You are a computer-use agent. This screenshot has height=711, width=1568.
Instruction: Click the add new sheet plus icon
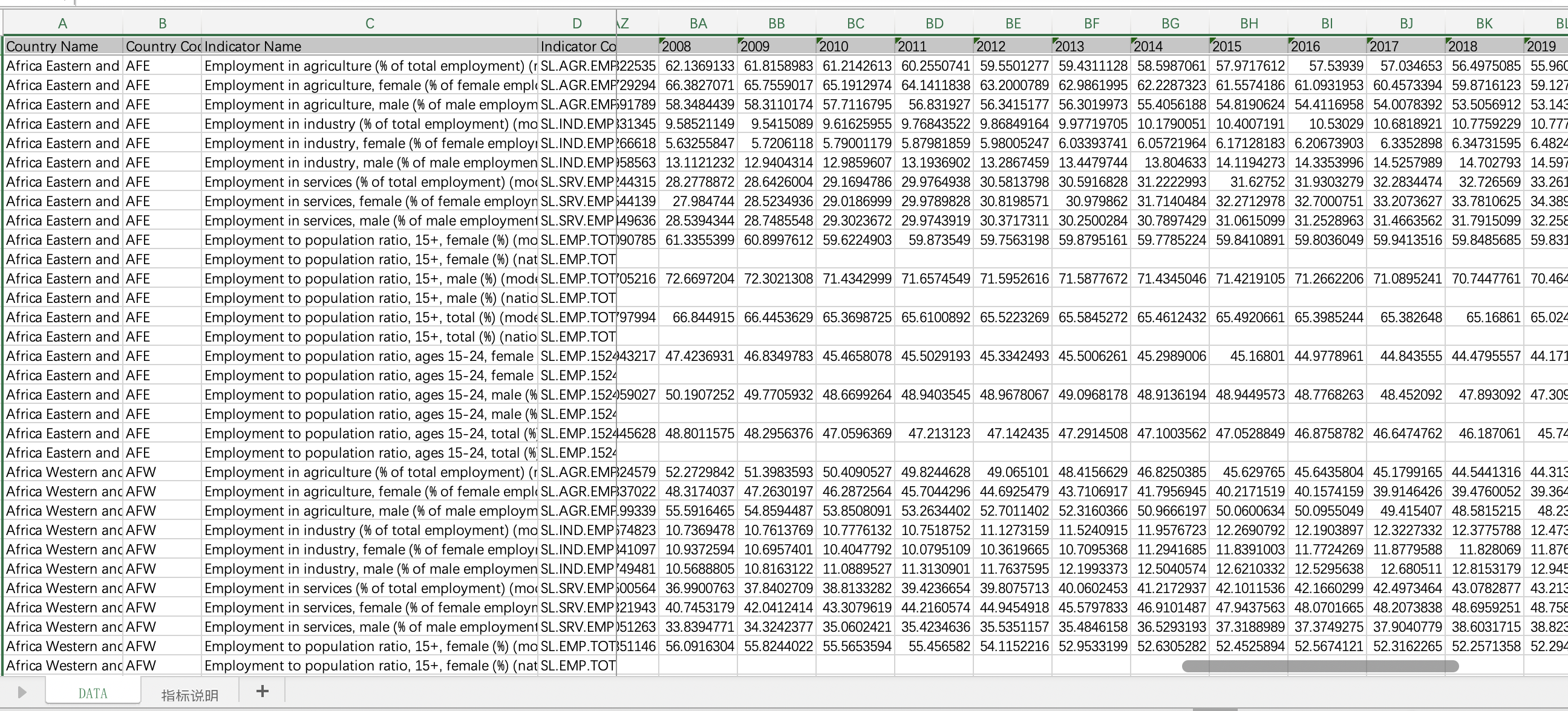pyautogui.click(x=263, y=692)
